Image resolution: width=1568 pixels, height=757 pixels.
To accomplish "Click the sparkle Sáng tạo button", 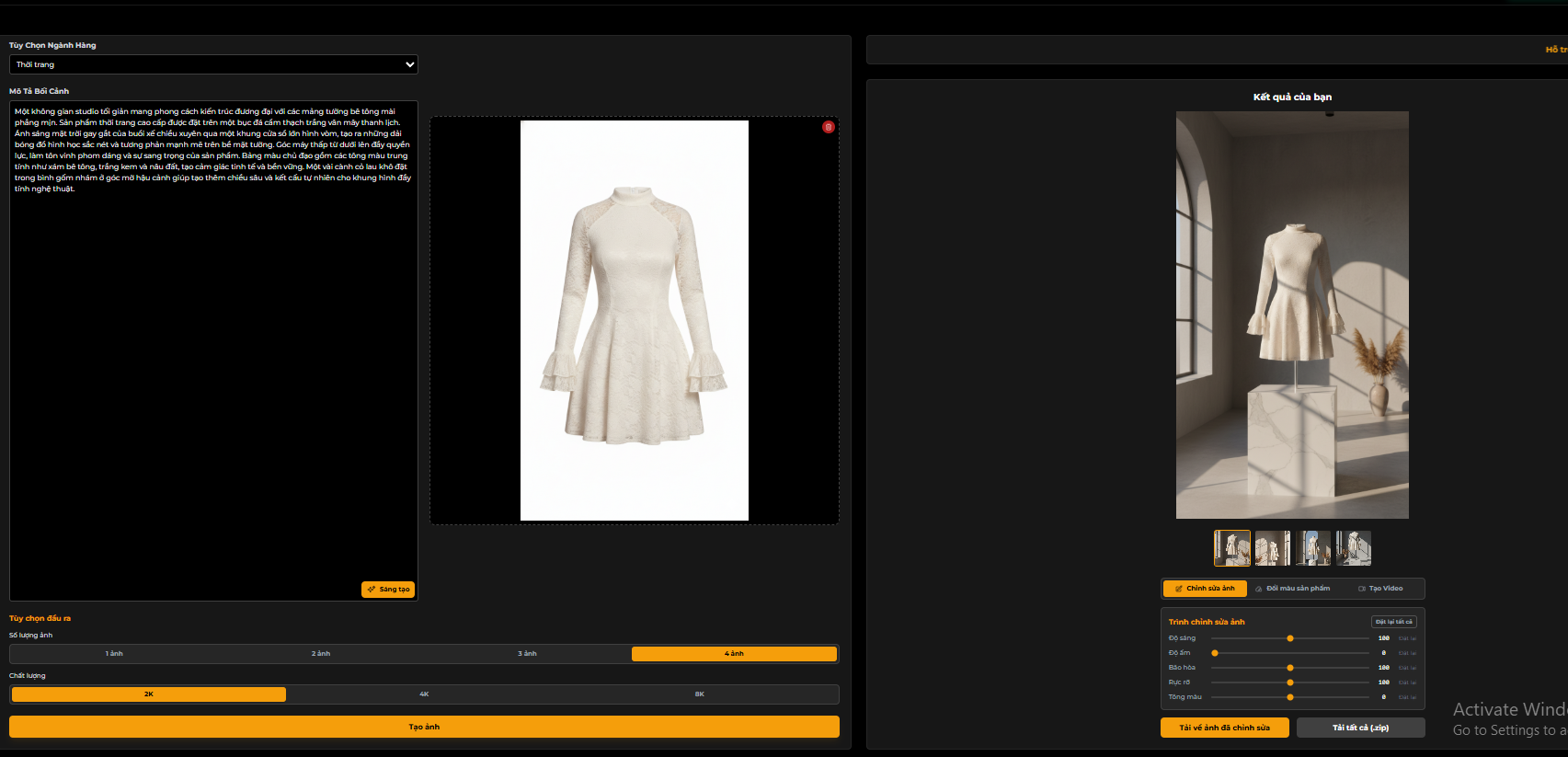I will click(388, 590).
